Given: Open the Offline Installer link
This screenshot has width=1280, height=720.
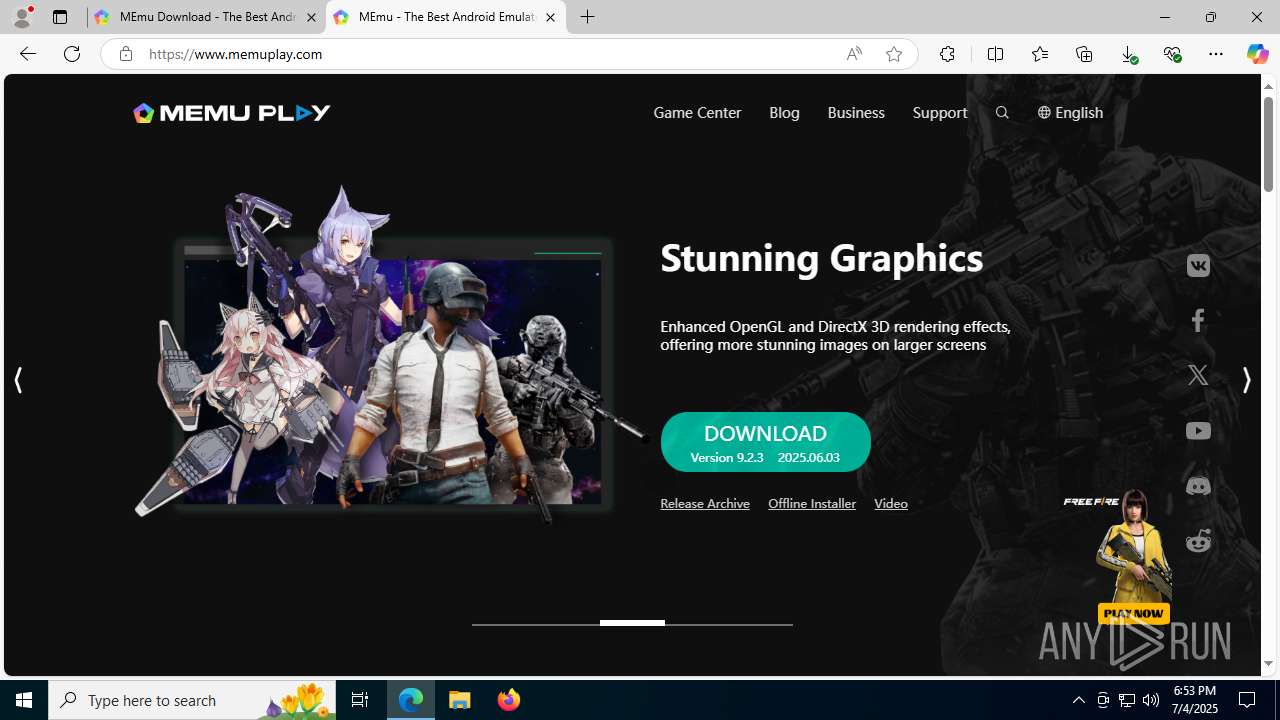Looking at the screenshot, I should pos(812,504).
